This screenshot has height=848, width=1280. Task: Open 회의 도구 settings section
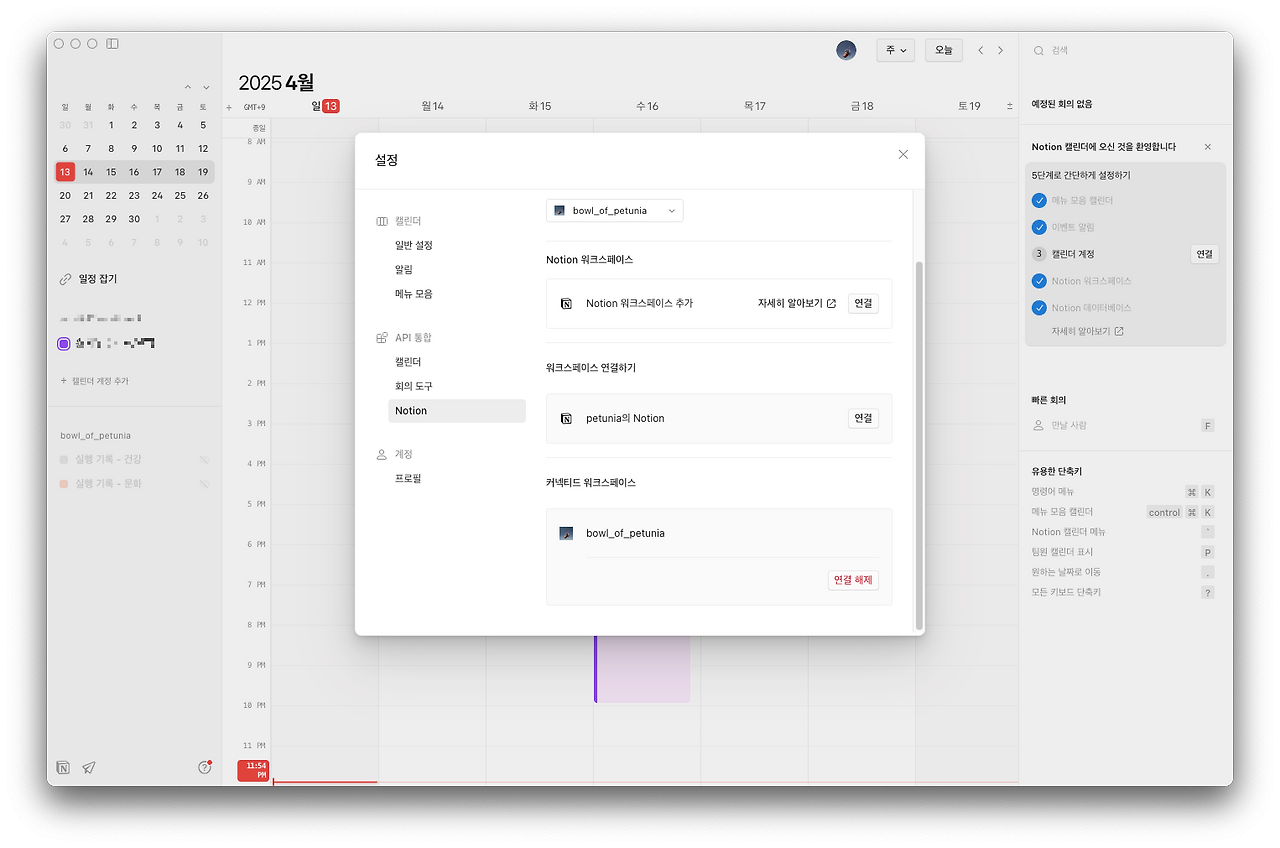(x=414, y=386)
